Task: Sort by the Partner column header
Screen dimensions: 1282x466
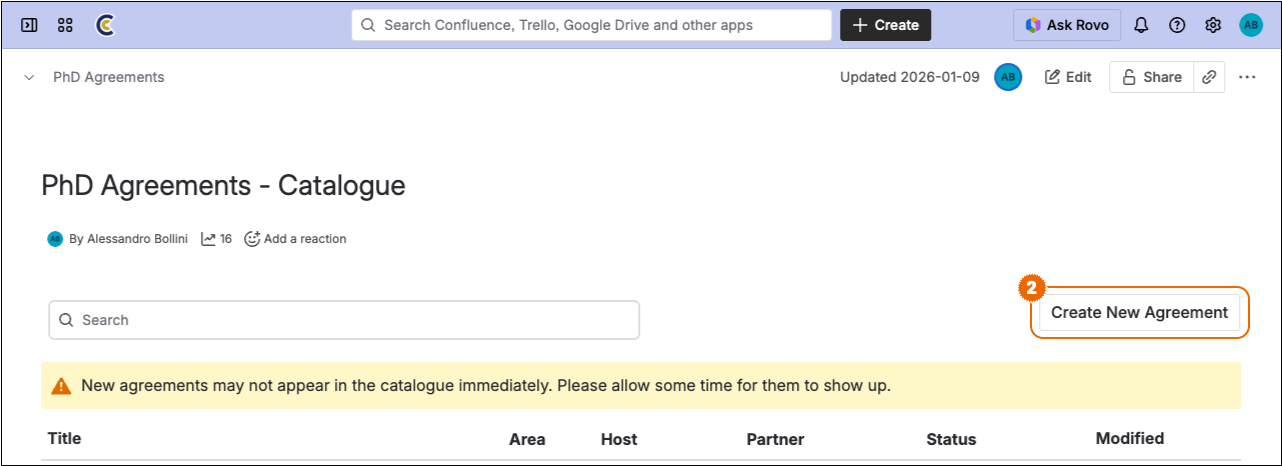Action: 775,439
